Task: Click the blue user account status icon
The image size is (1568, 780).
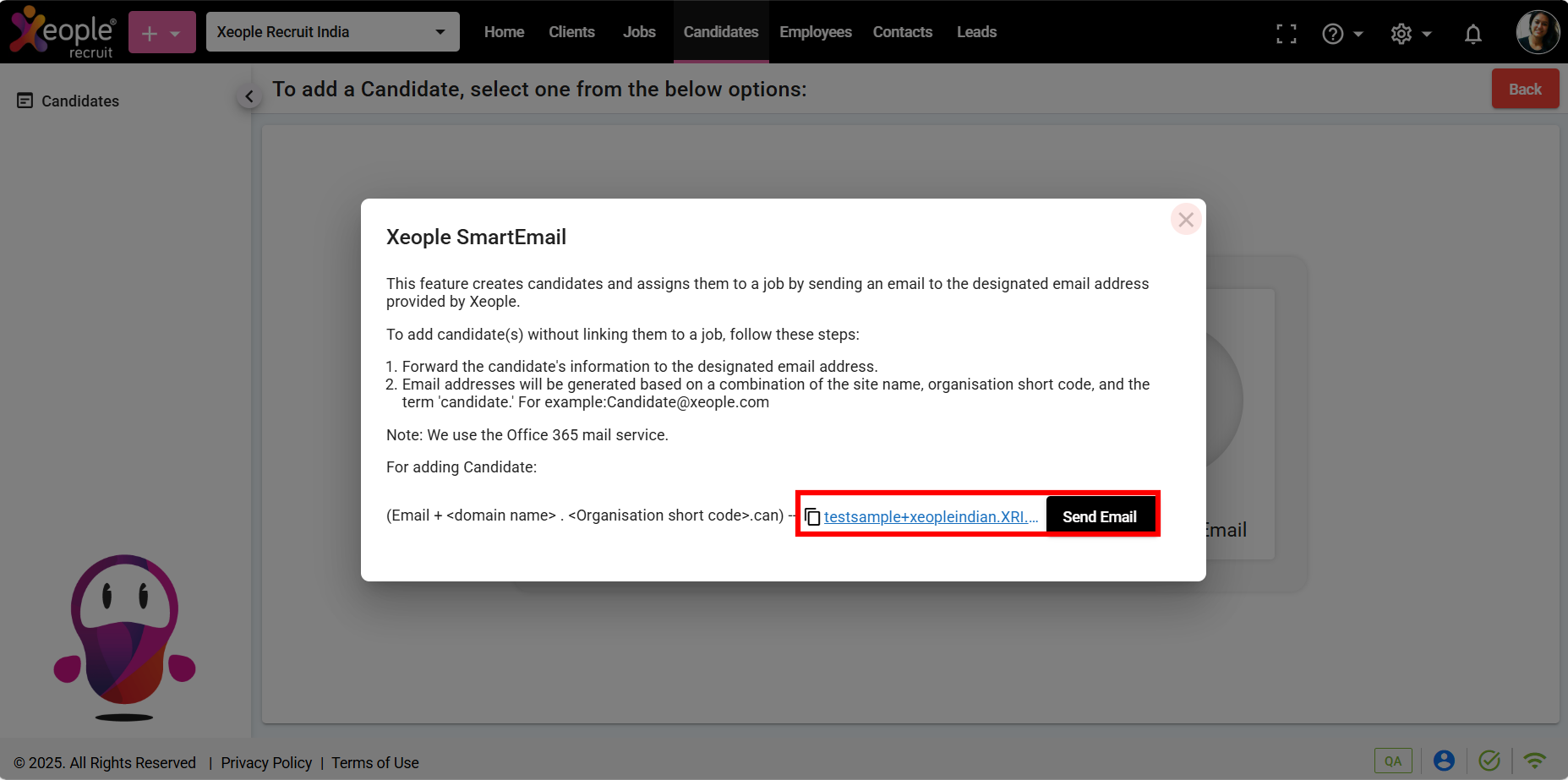Action: 1444,761
